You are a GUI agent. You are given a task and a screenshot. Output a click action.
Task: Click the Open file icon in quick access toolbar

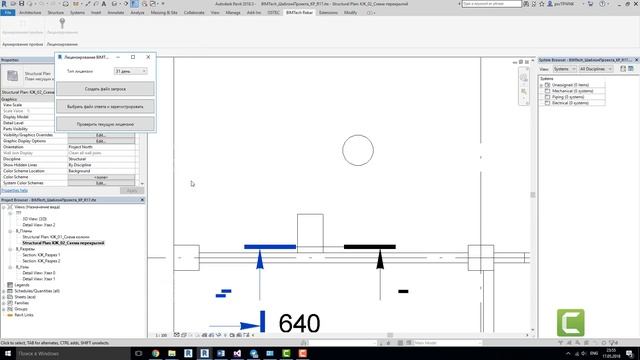[13, 4]
